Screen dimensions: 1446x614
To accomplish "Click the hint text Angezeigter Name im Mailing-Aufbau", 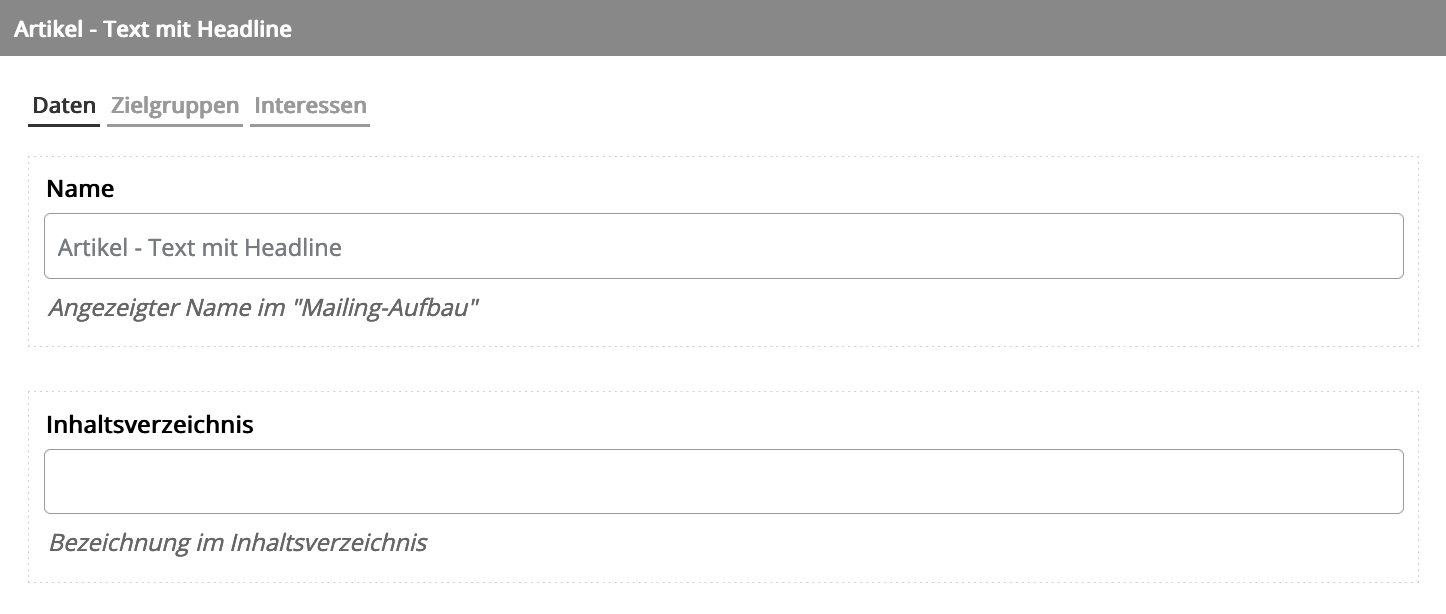I will 264,307.
